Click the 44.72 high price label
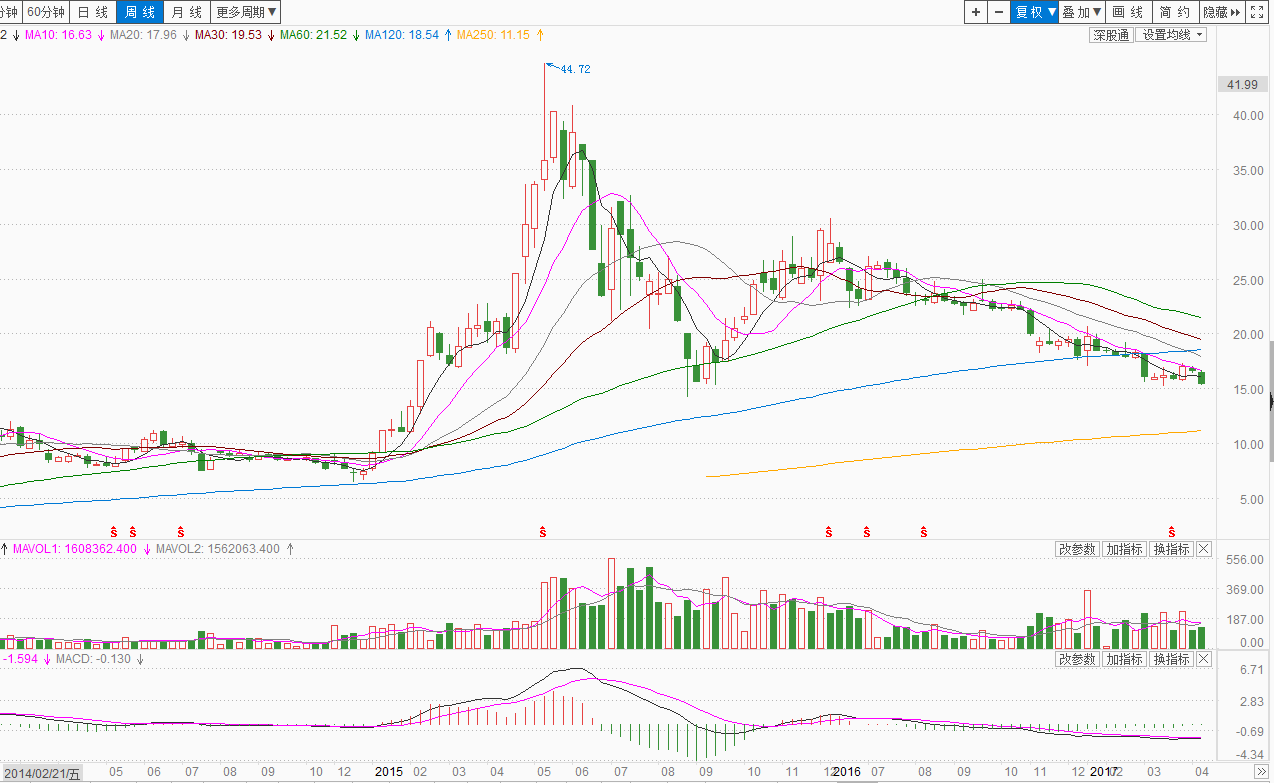 click(x=575, y=69)
